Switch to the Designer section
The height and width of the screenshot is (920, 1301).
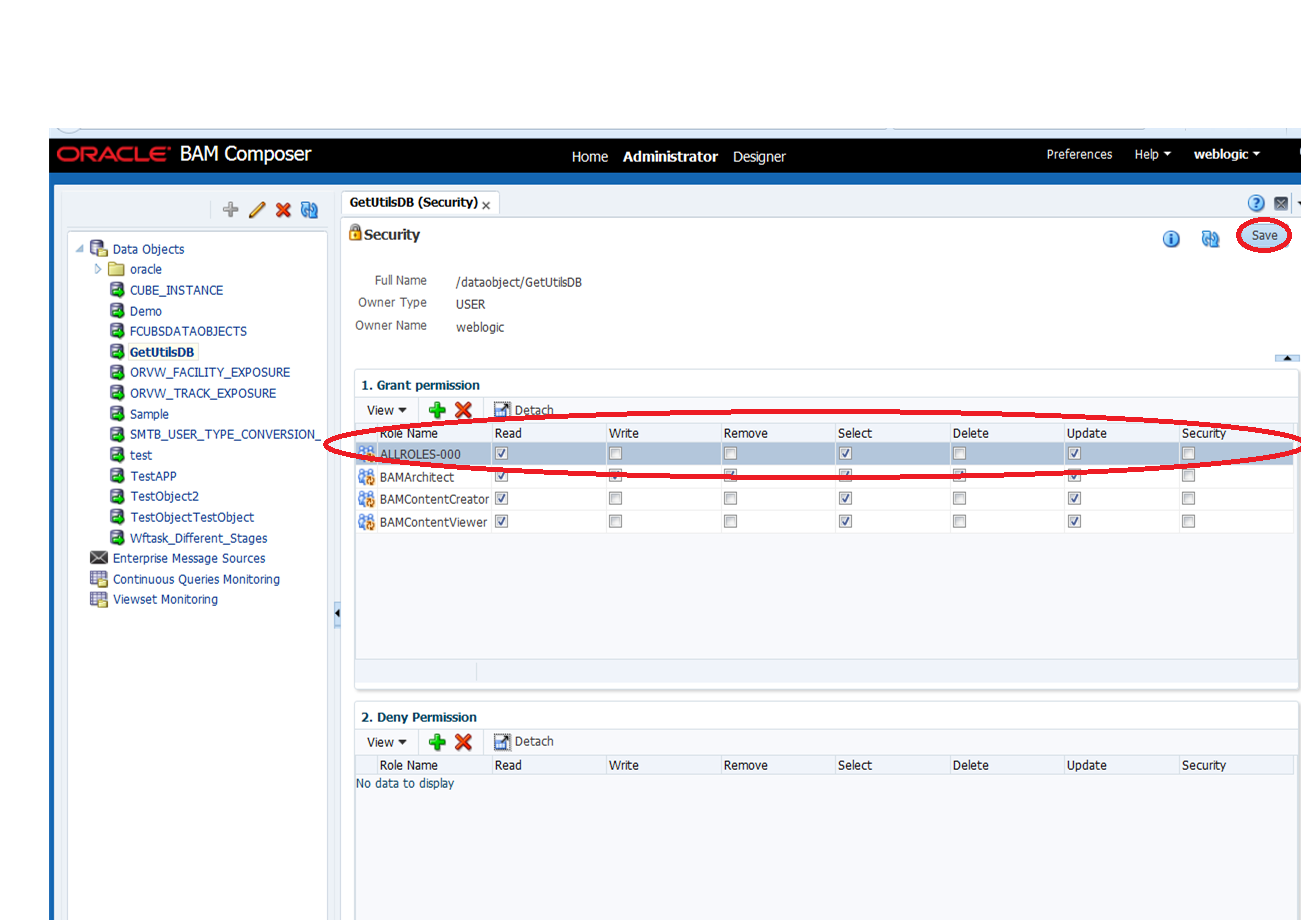[x=759, y=157]
